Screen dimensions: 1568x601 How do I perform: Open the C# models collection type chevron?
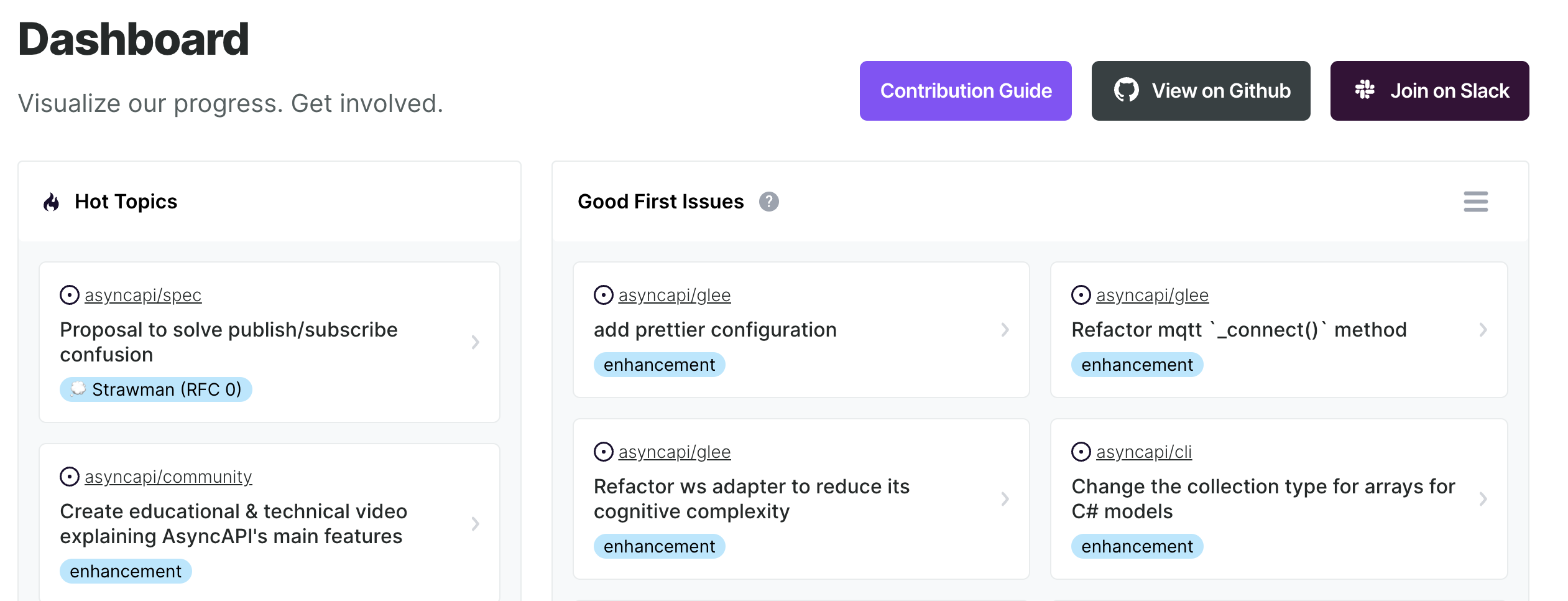tap(1483, 499)
